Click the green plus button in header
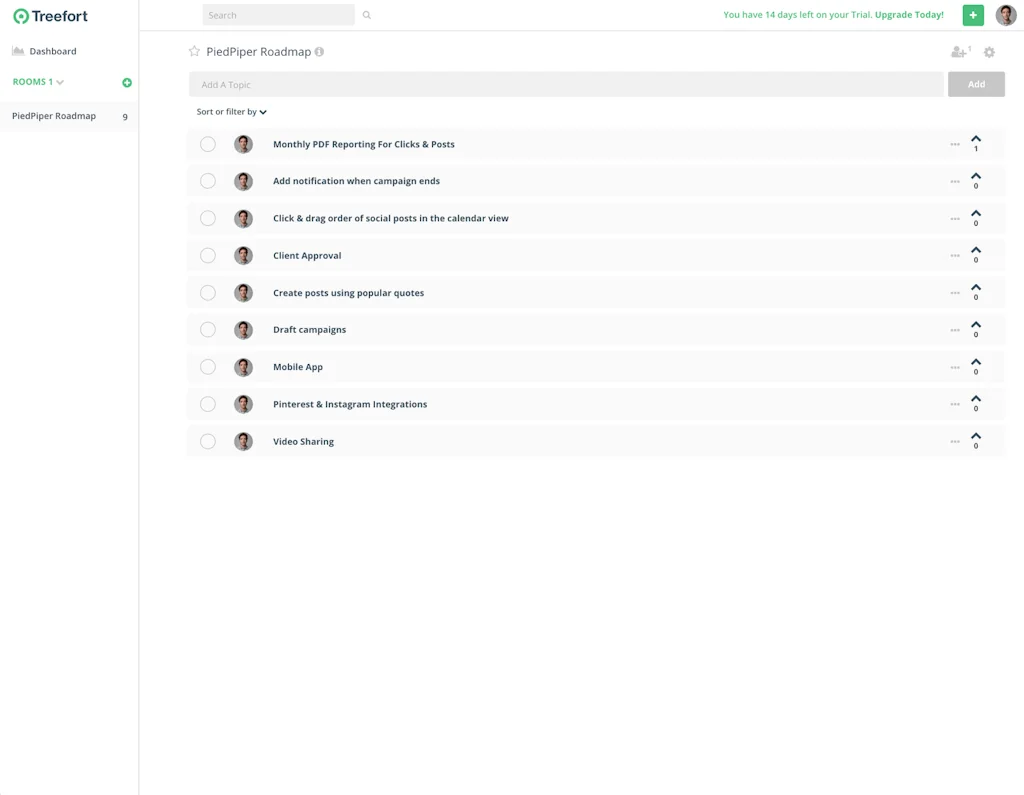Viewport: 1024px width, 795px height. [972, 15]
